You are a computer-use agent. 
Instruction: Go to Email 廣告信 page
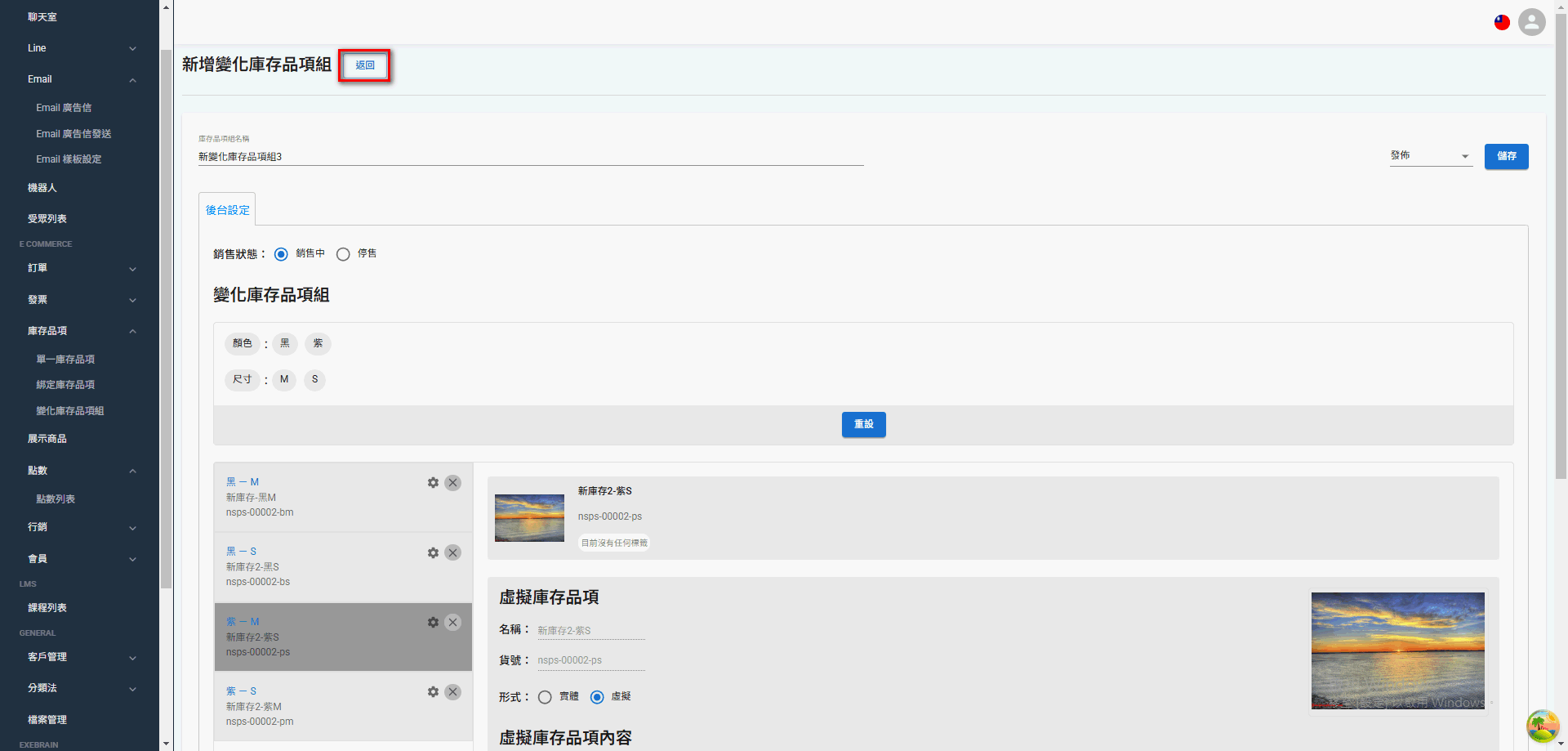64,108
